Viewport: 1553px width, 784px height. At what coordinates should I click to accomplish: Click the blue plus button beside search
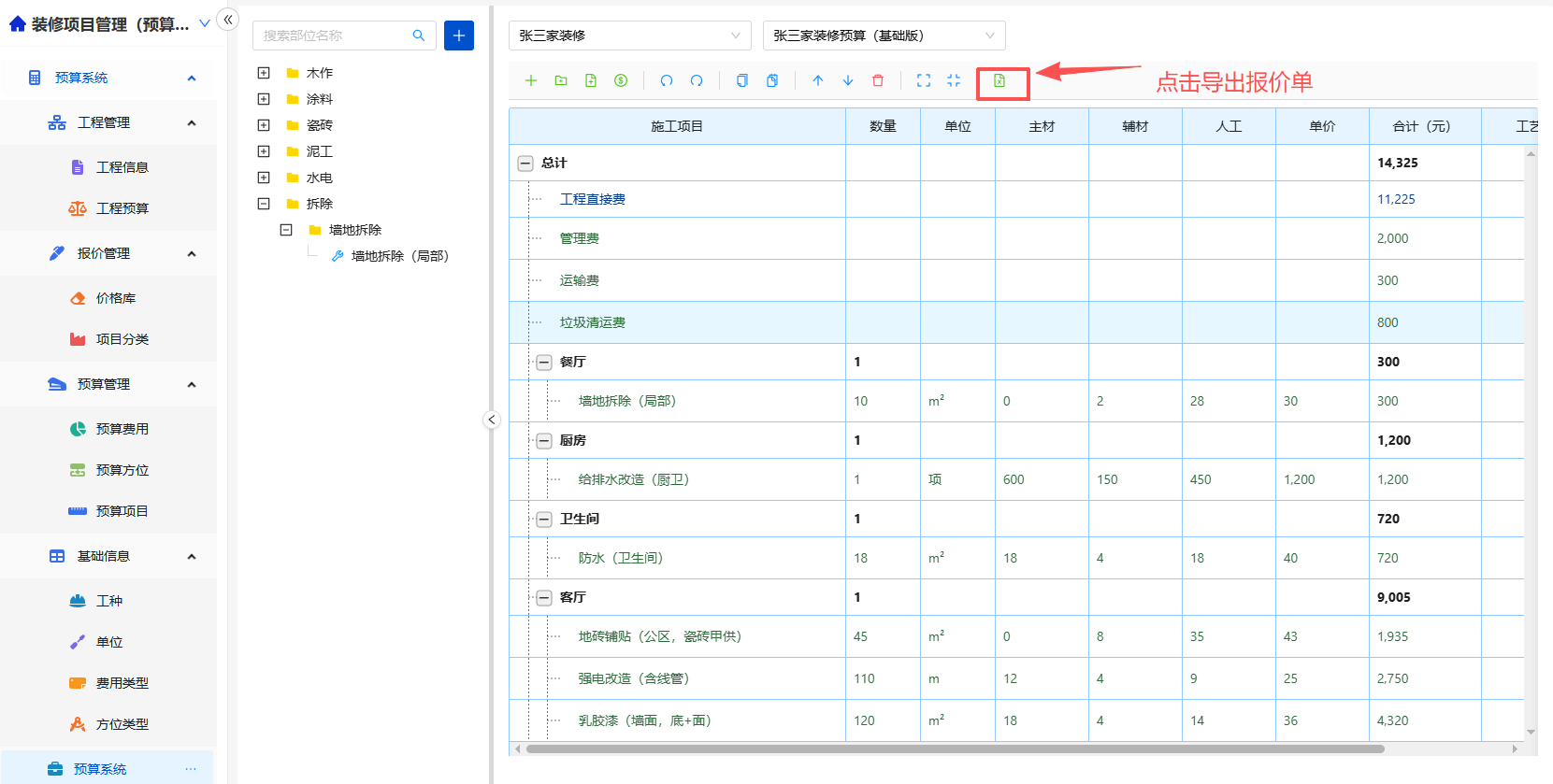click(459, 36)
